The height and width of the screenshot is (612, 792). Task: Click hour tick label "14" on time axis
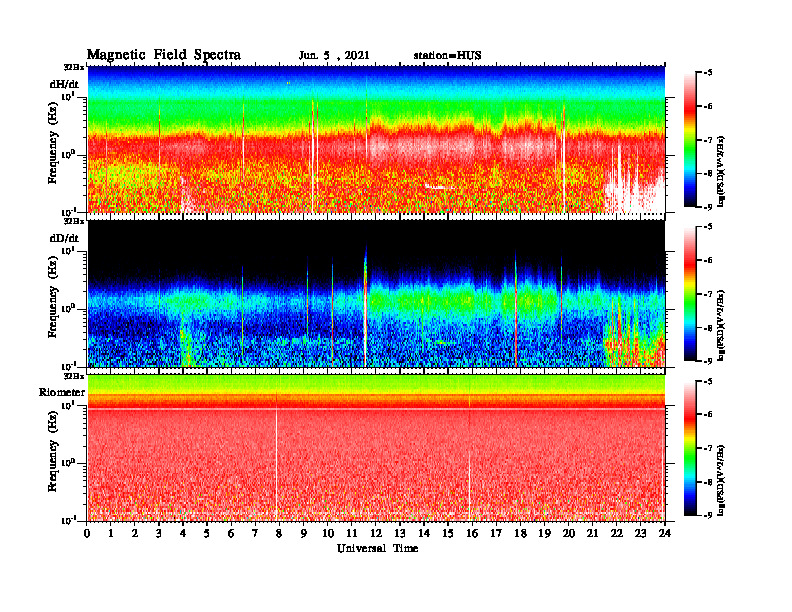[x=424, y=534]
